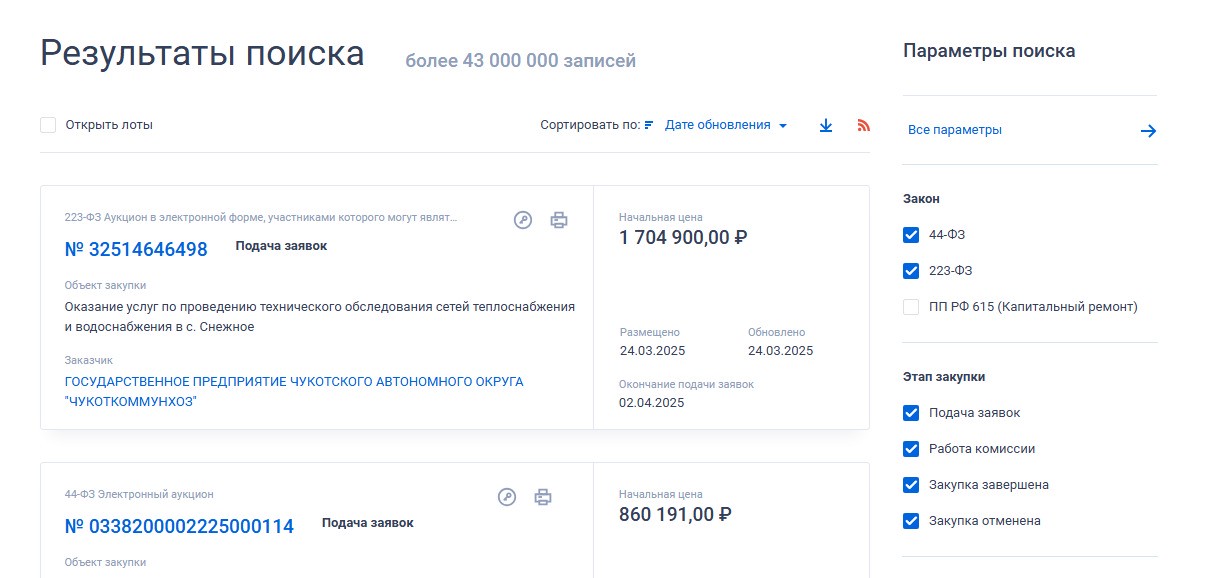Open the Все параметры link

955,130
